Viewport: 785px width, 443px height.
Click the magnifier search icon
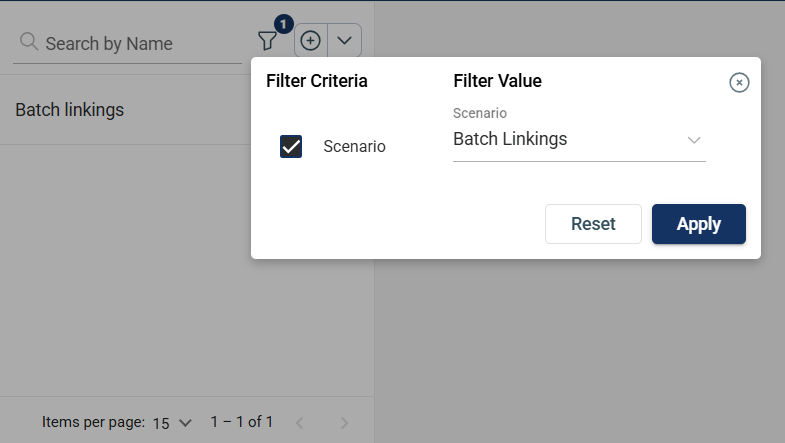(x=29, y=42)
